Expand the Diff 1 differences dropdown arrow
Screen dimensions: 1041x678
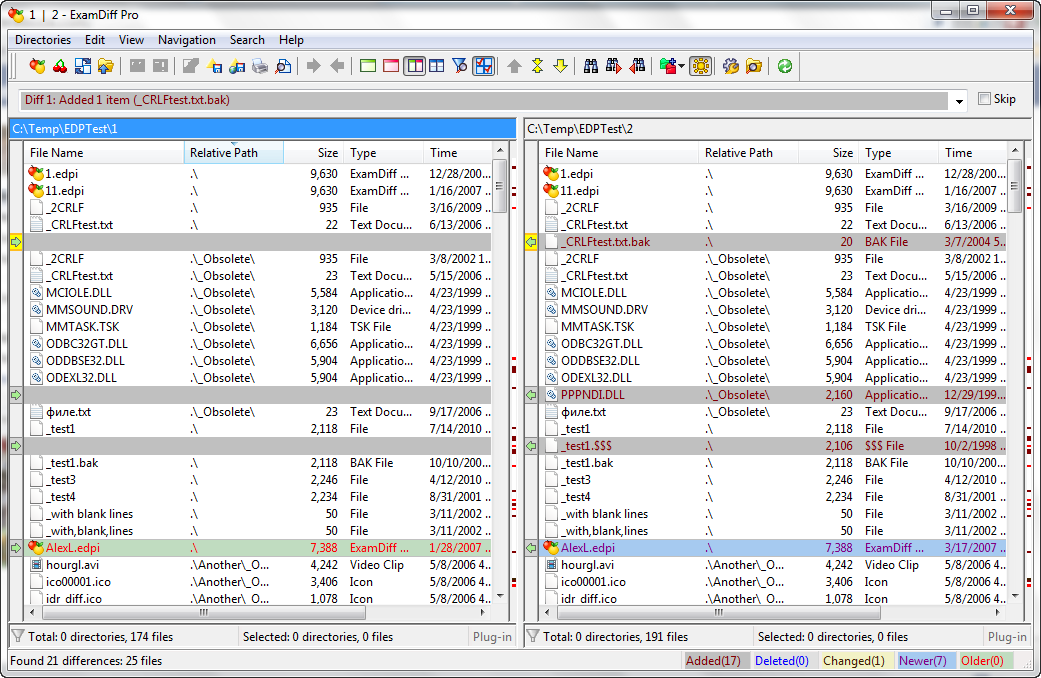(959, 101)
